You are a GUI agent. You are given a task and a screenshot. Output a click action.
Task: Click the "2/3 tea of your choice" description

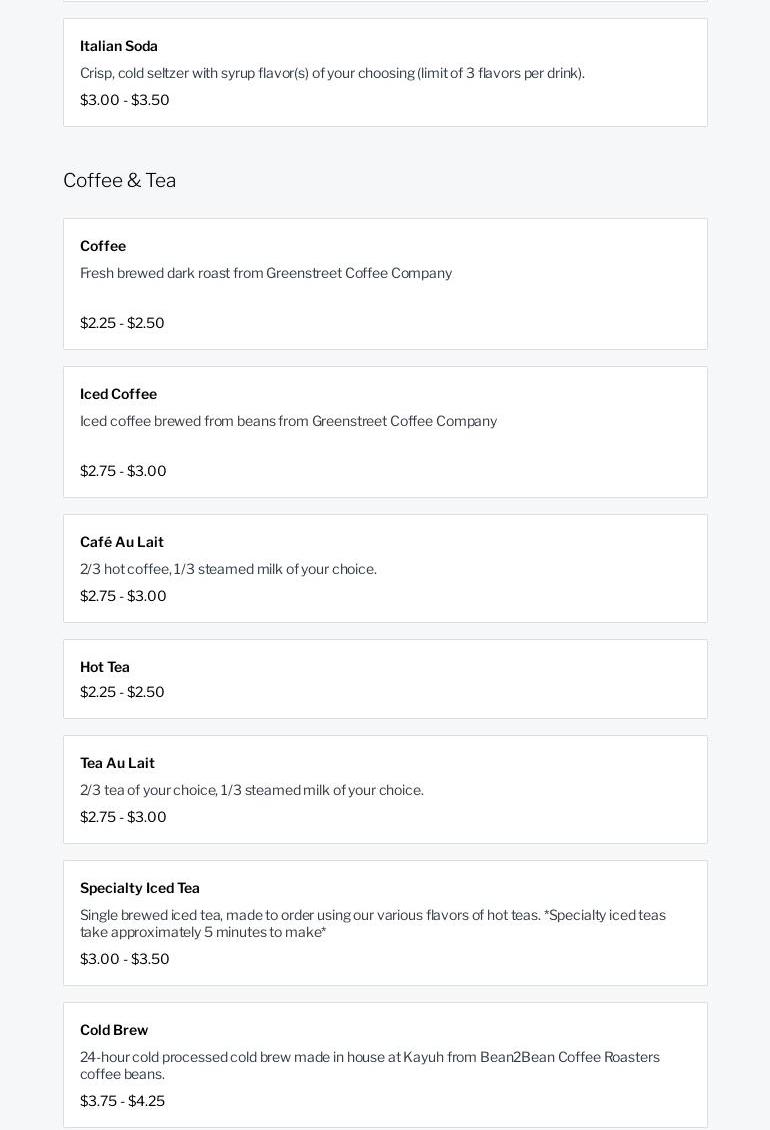click(252, 790)
